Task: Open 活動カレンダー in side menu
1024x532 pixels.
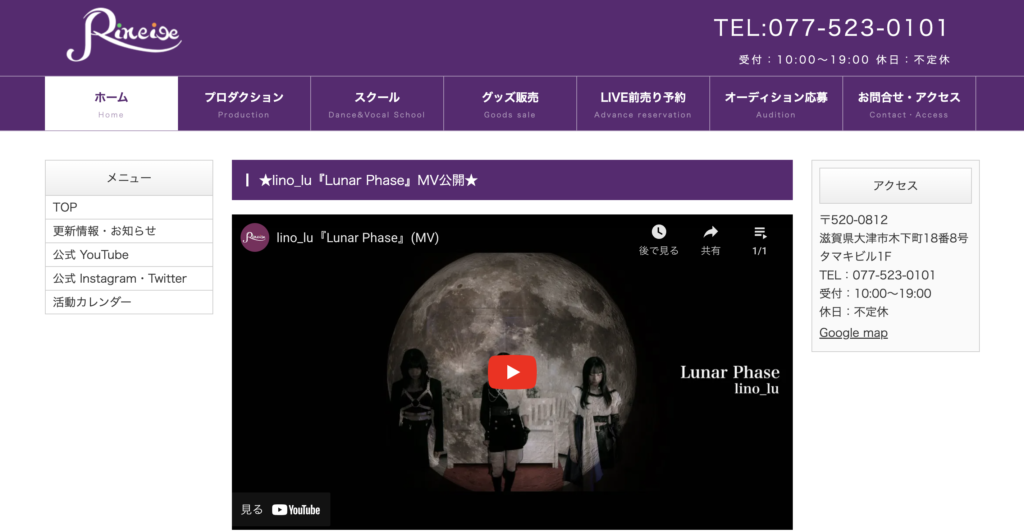Action: [x=129, y=302]
